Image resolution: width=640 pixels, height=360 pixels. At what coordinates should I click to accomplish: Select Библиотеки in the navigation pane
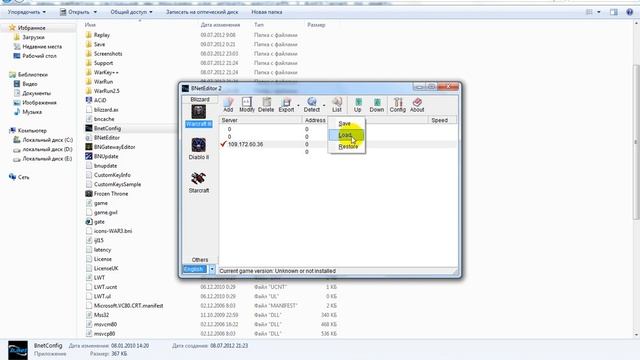(33, 75)
